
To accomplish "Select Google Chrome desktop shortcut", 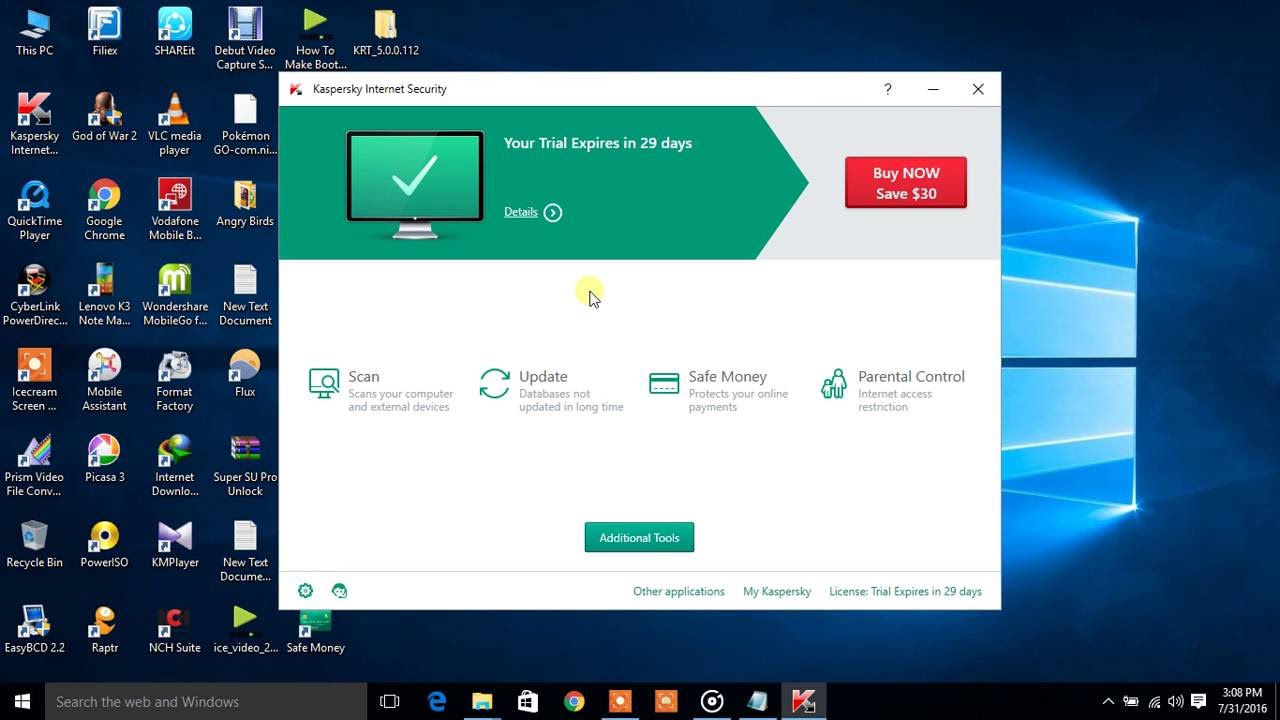I will (x=104, y=210).
